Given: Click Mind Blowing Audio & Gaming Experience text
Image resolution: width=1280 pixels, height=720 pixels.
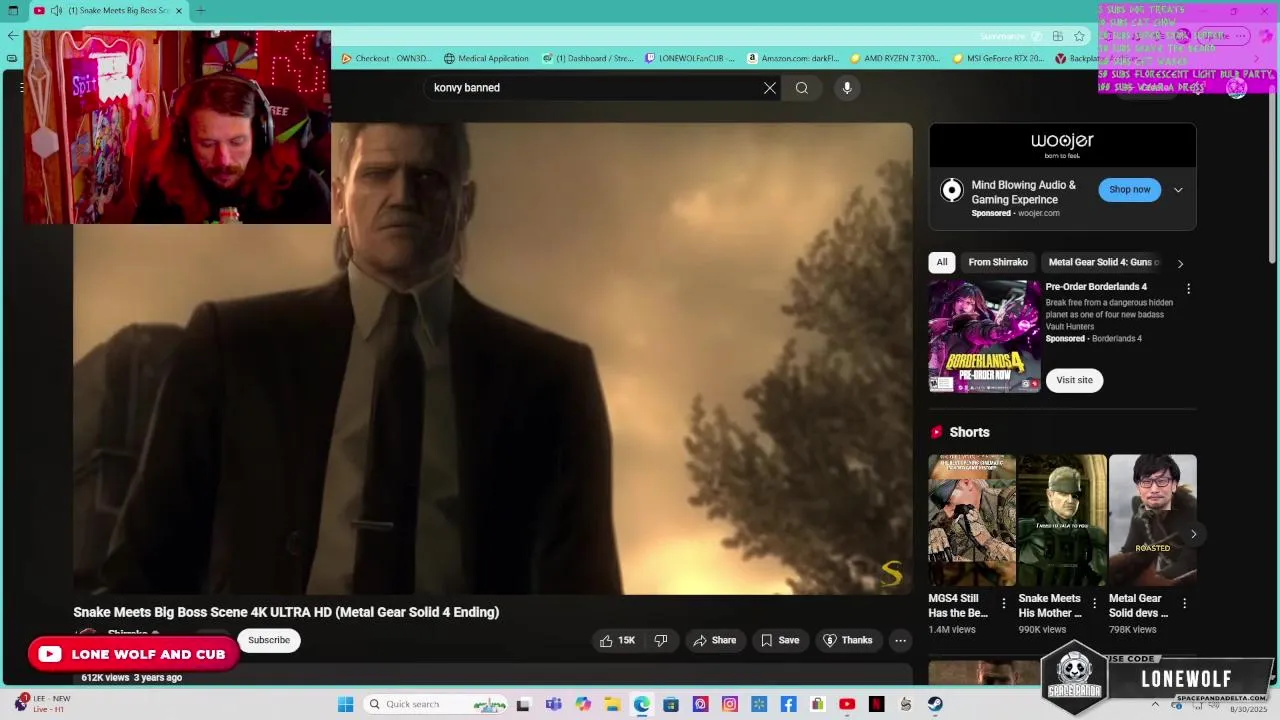Looking at the screenshot, I should pyautogui.click(x=1023, y=192).
